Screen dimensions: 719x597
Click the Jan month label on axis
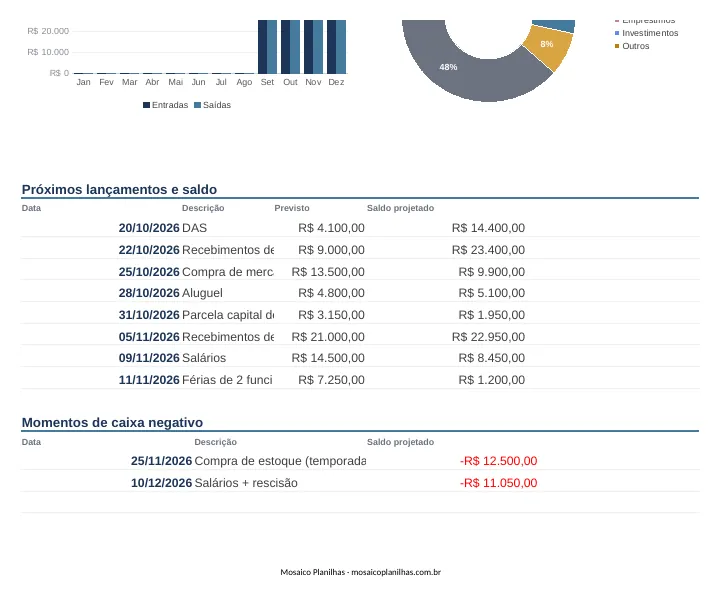[83, 82]
